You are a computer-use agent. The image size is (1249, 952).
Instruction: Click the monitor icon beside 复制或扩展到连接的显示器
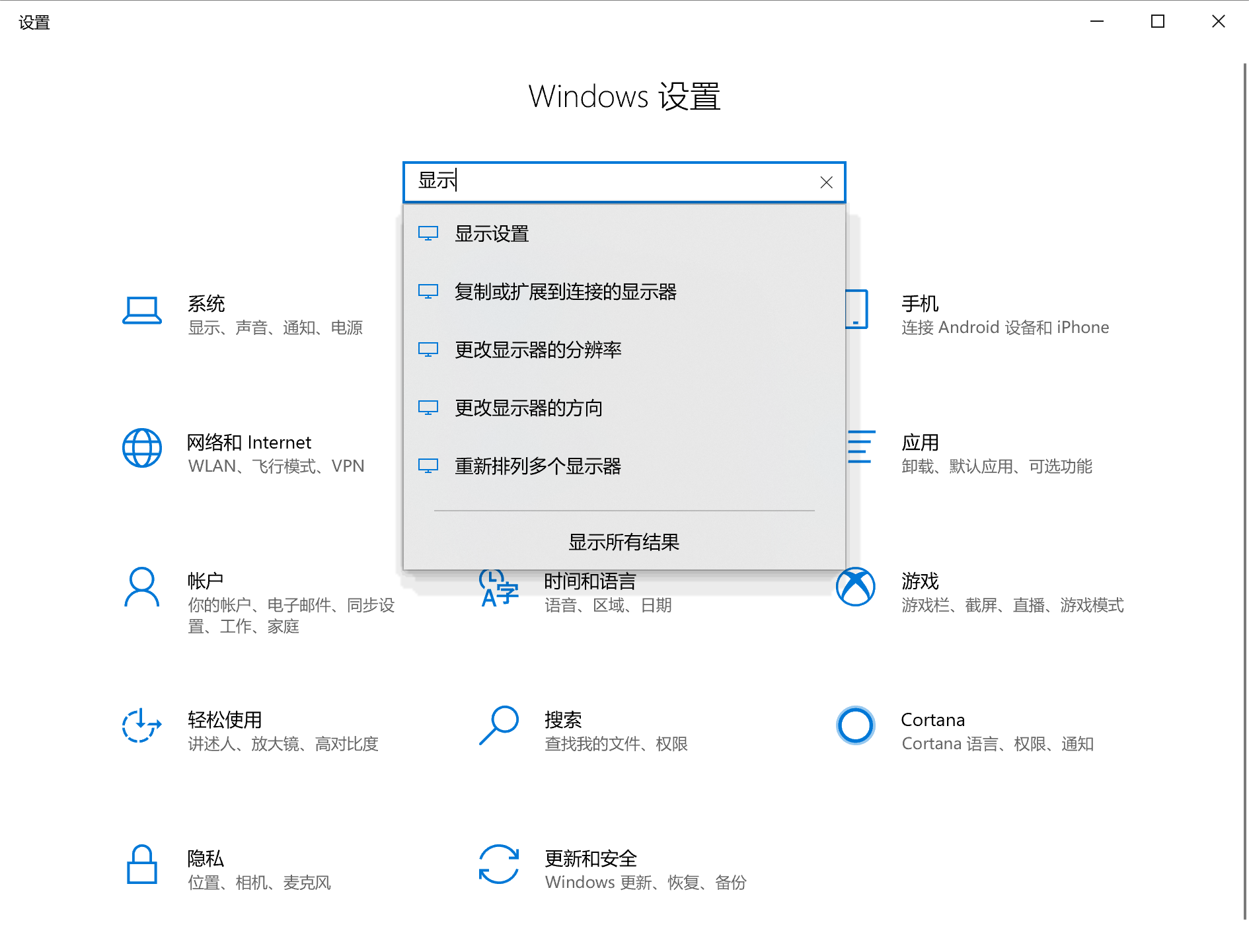pyautogui.click(x=428, y=292)
